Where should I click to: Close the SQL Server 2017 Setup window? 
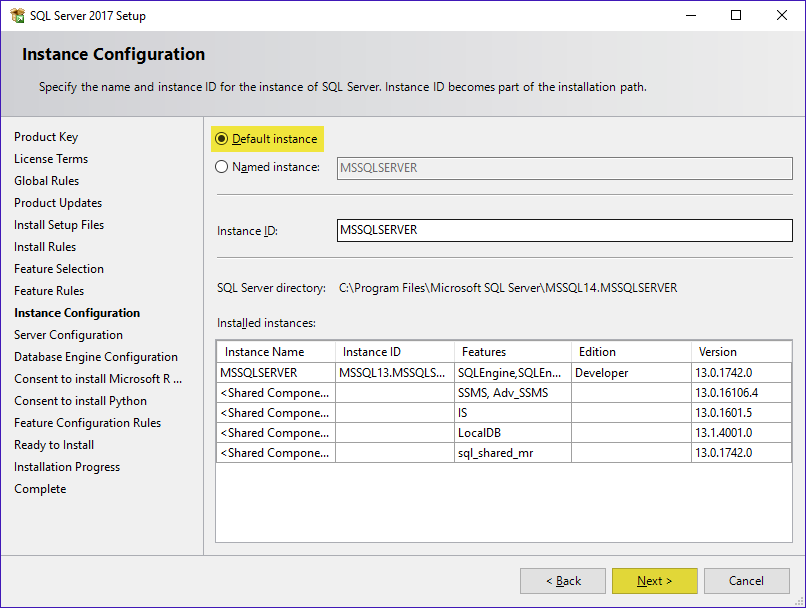click(782, 15)
